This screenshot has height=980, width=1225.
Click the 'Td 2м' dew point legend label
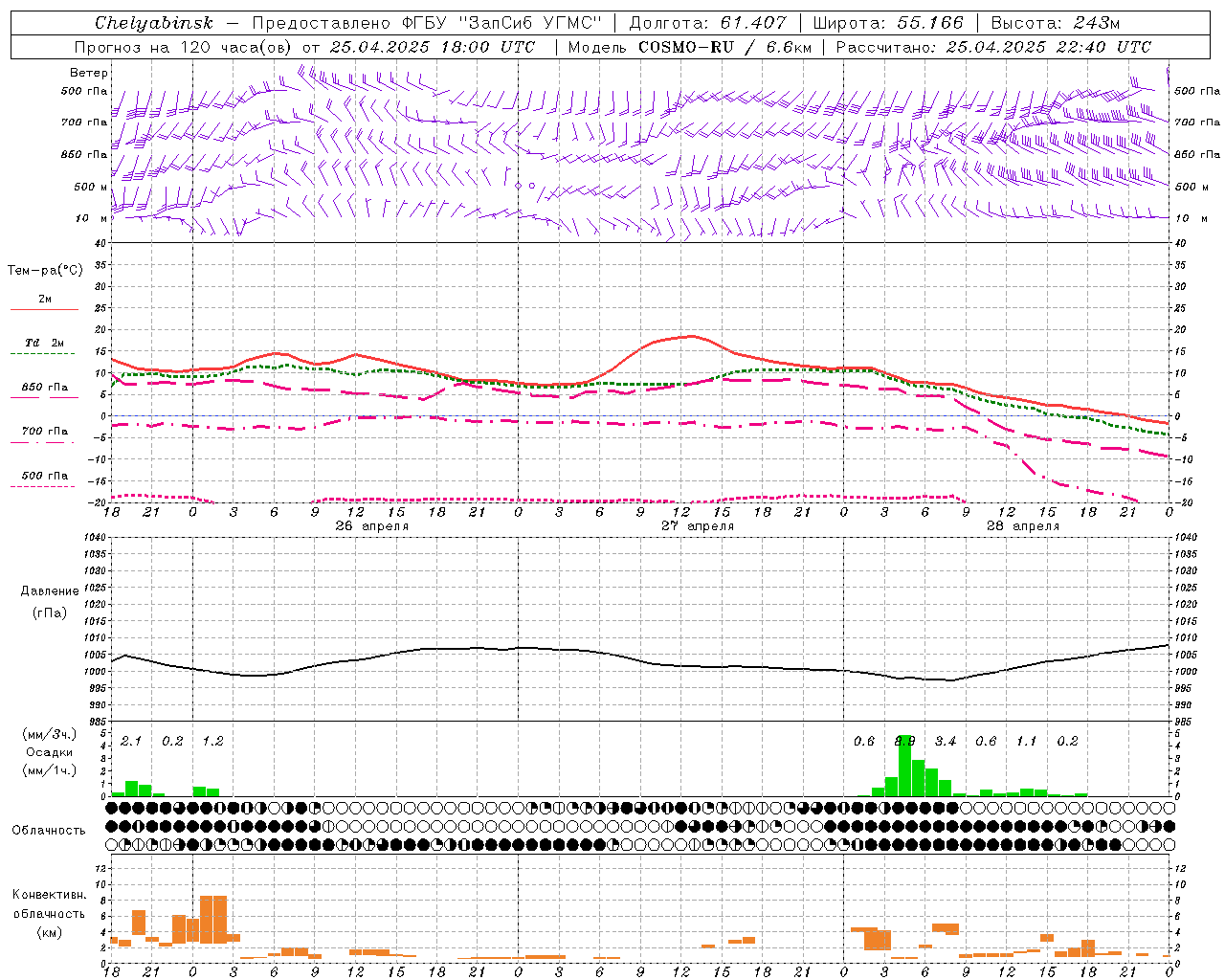click(x=44, y=343)
